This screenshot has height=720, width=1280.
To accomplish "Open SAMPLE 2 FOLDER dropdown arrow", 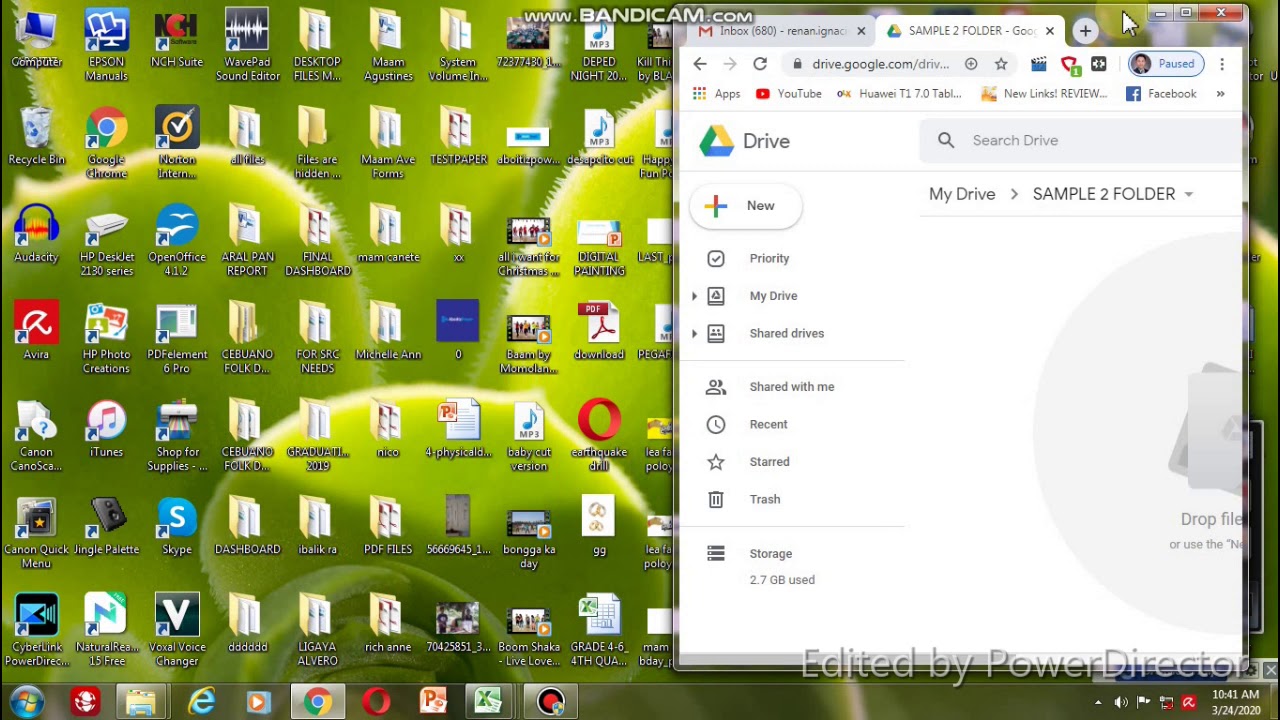I will click(x=1188, y=195).
